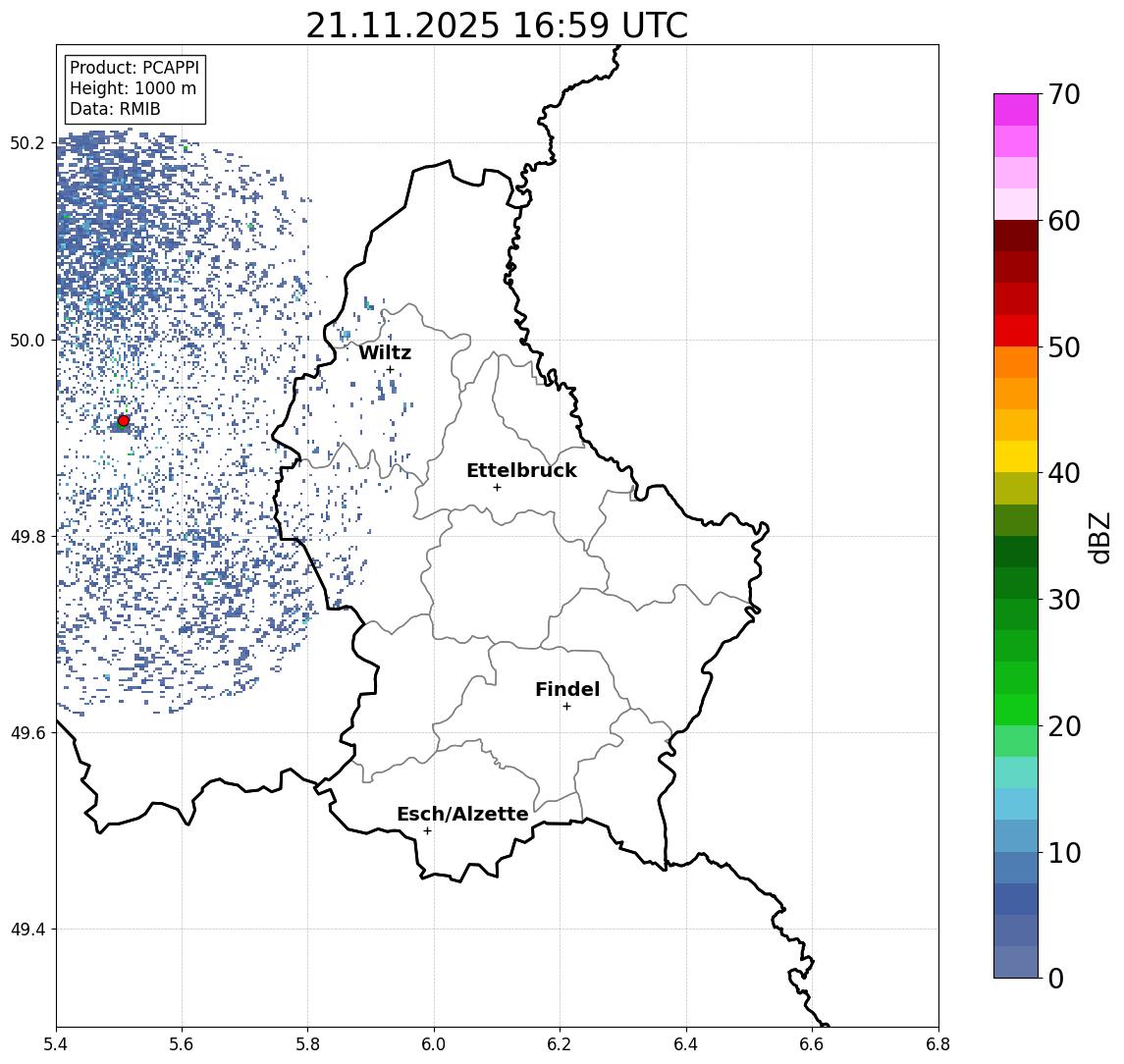Click the latitude axis label 50.0
1124x1064 pixels.
[27, 340]
